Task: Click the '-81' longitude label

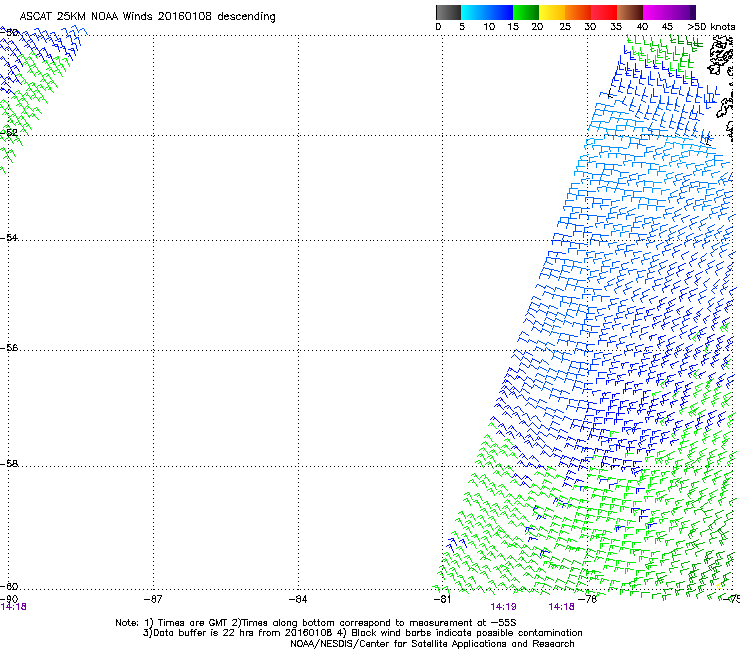Action: coord(442,599)
